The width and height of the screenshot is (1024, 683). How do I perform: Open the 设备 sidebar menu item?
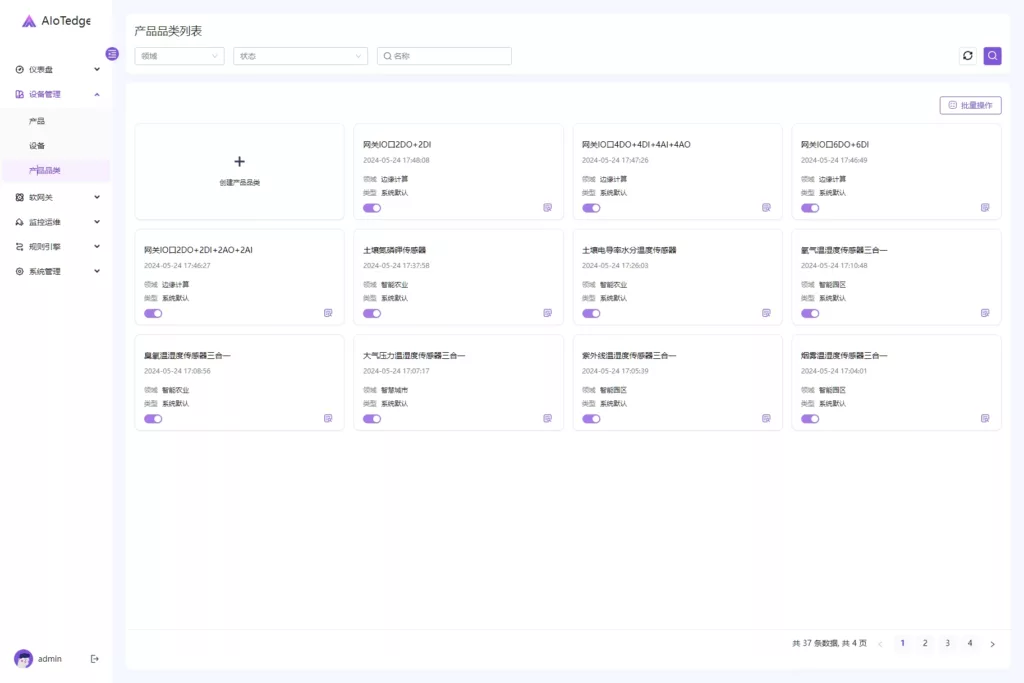pos(37,146)
